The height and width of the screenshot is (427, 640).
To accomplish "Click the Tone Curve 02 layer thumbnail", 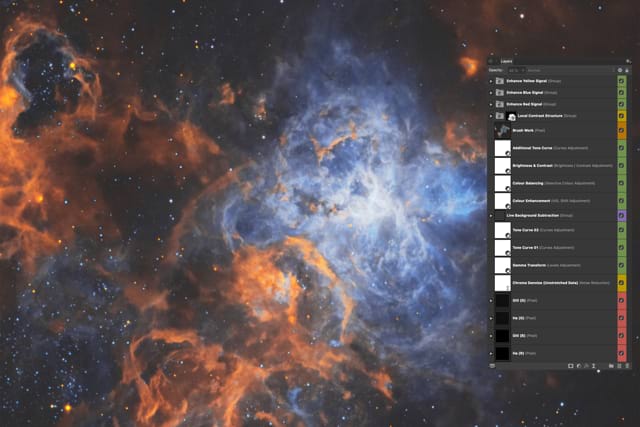I will click(x=502, y=230).
